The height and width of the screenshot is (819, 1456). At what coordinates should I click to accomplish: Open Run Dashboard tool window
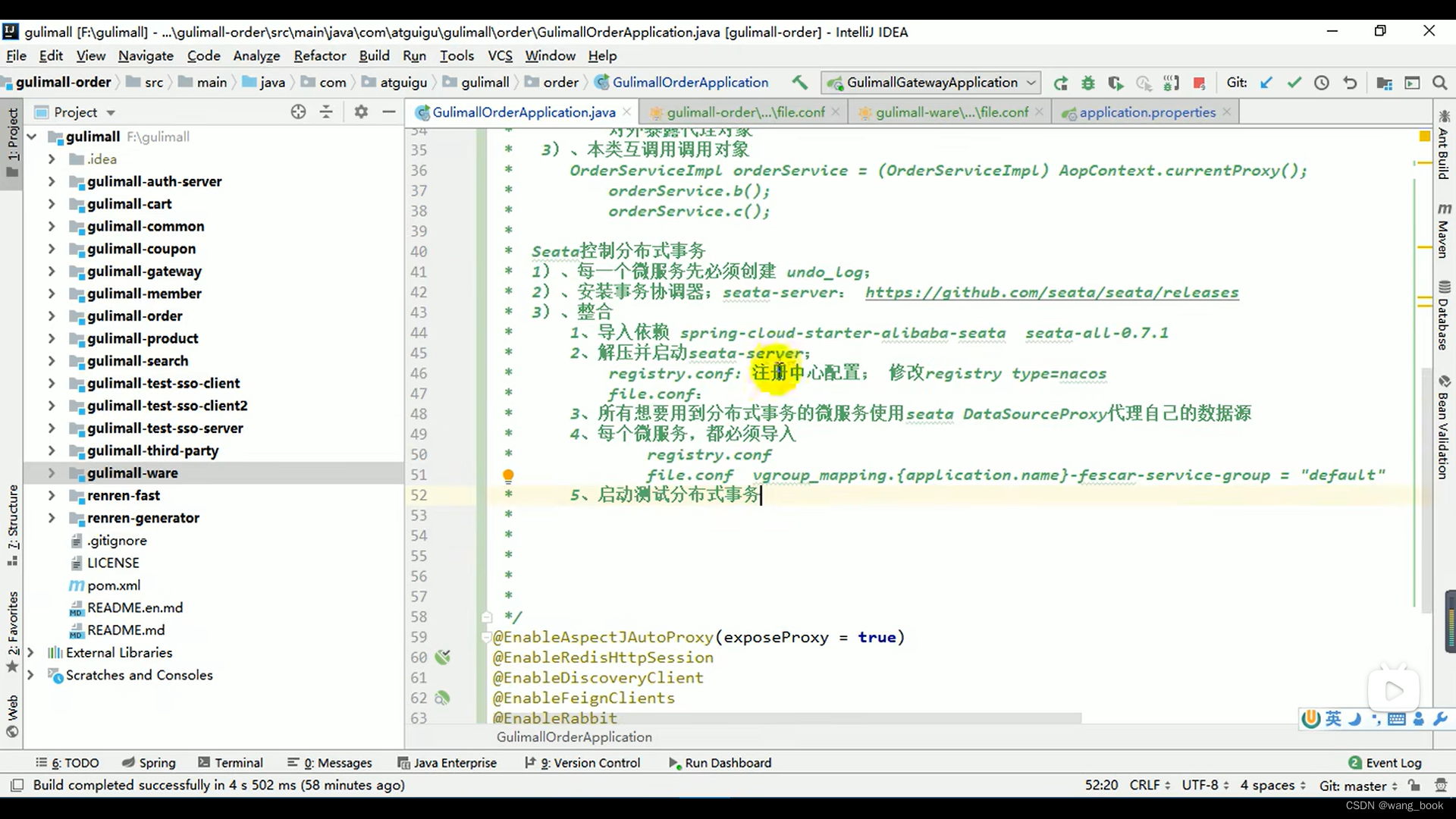click(x=720, y=763)
